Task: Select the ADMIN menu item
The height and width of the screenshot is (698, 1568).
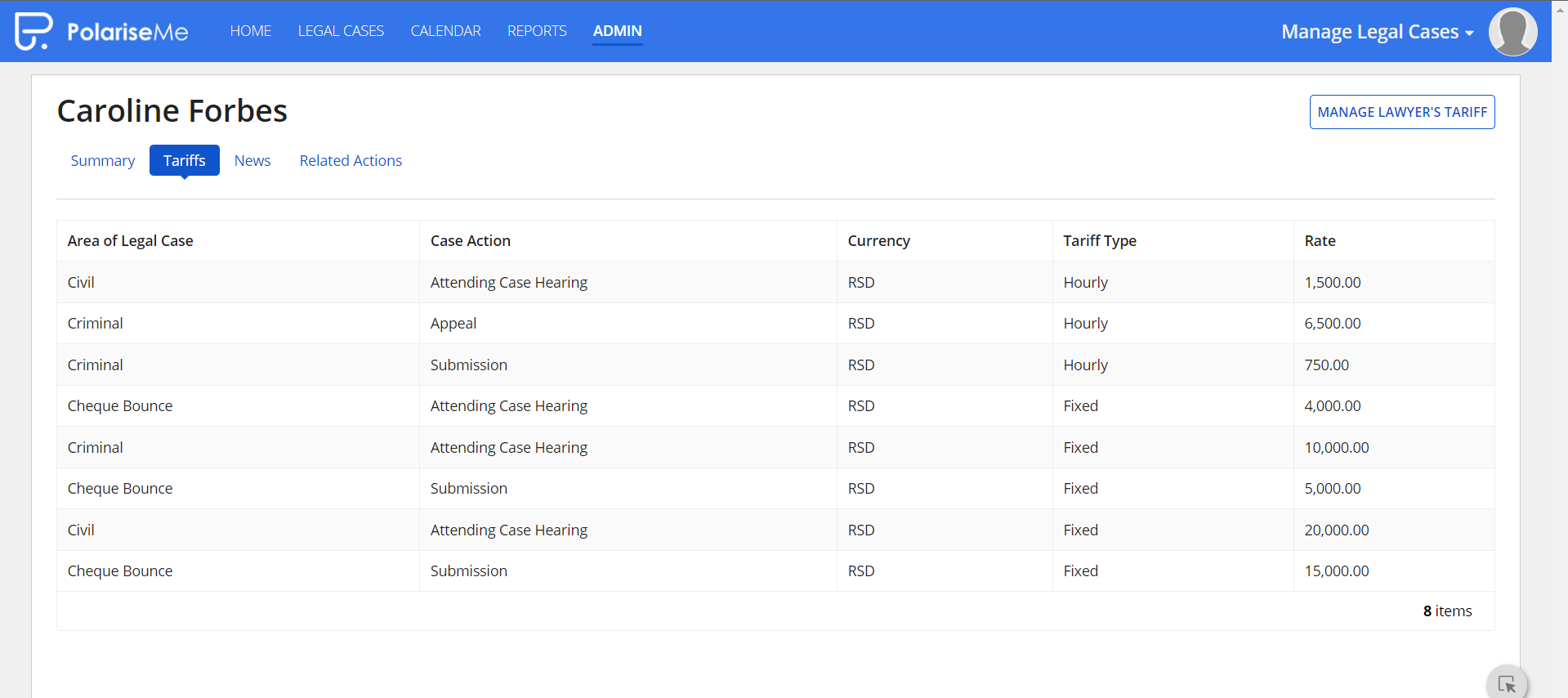Action: tap(617, 31)
